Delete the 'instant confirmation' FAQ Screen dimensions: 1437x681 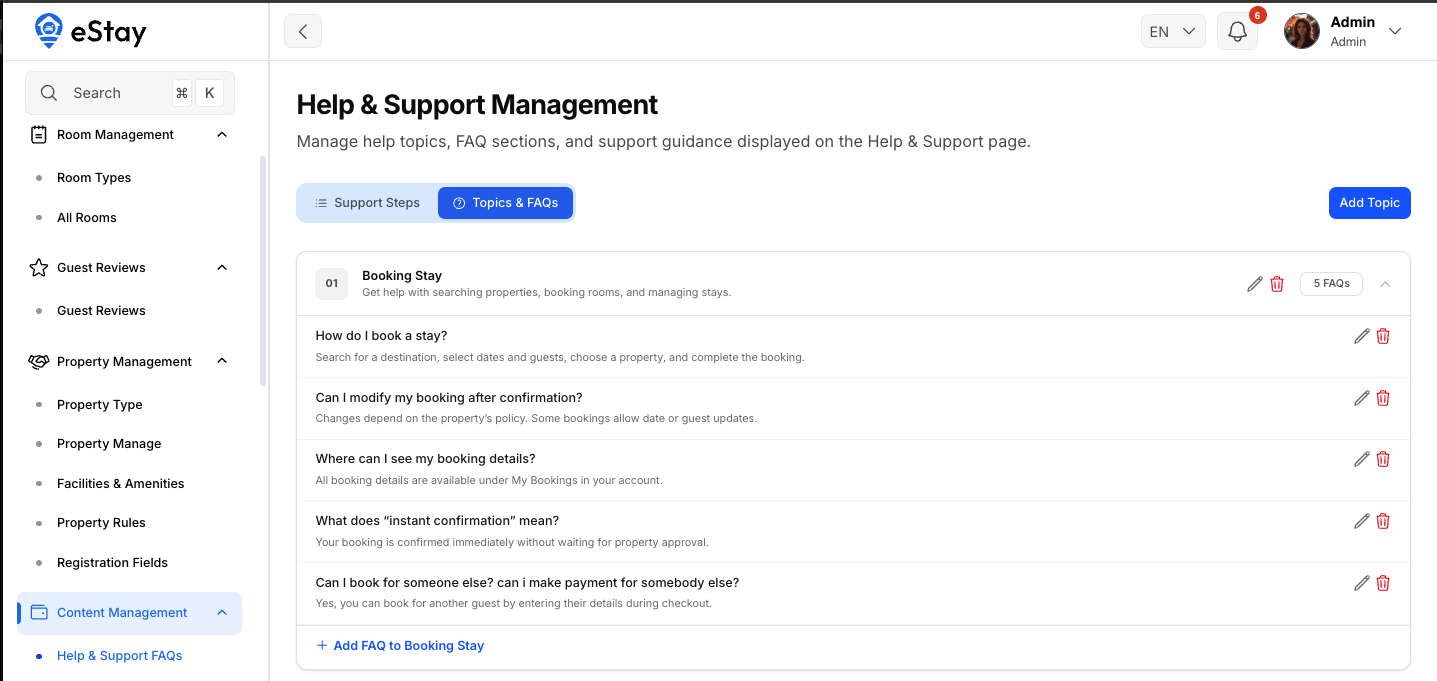tap(1383, 521)
